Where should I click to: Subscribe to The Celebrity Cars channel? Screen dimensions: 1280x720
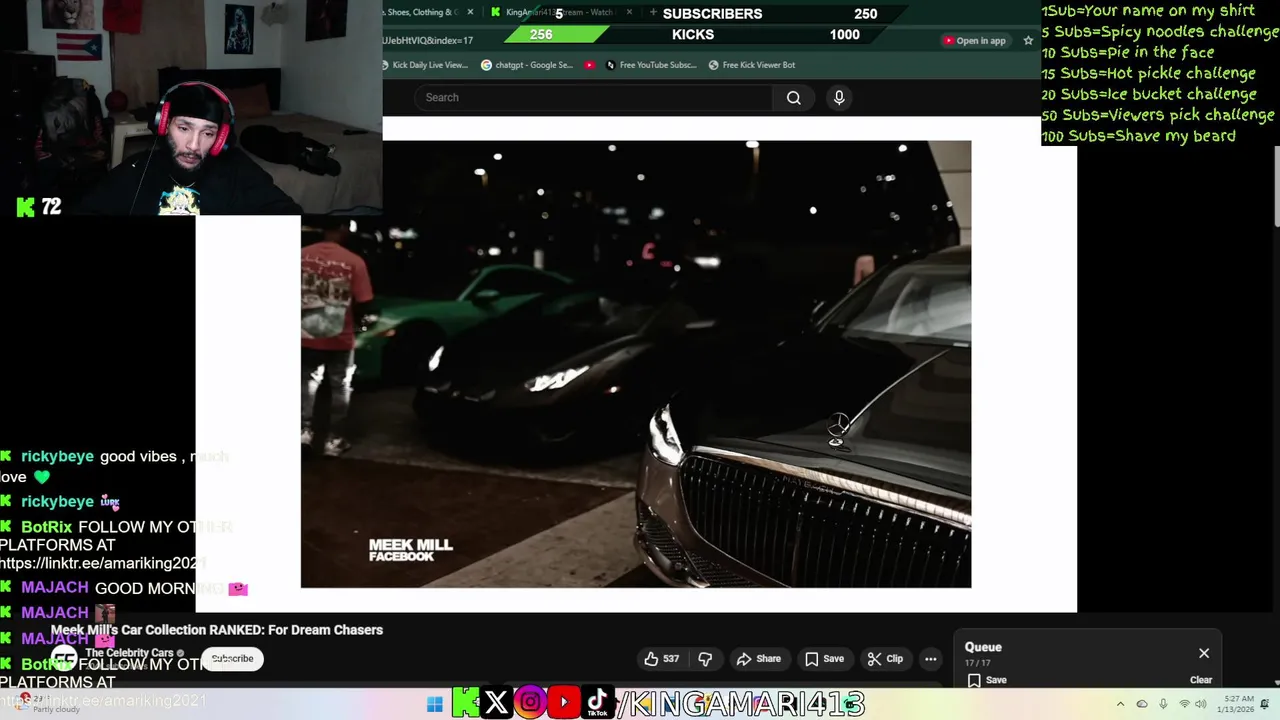point(232,658)
